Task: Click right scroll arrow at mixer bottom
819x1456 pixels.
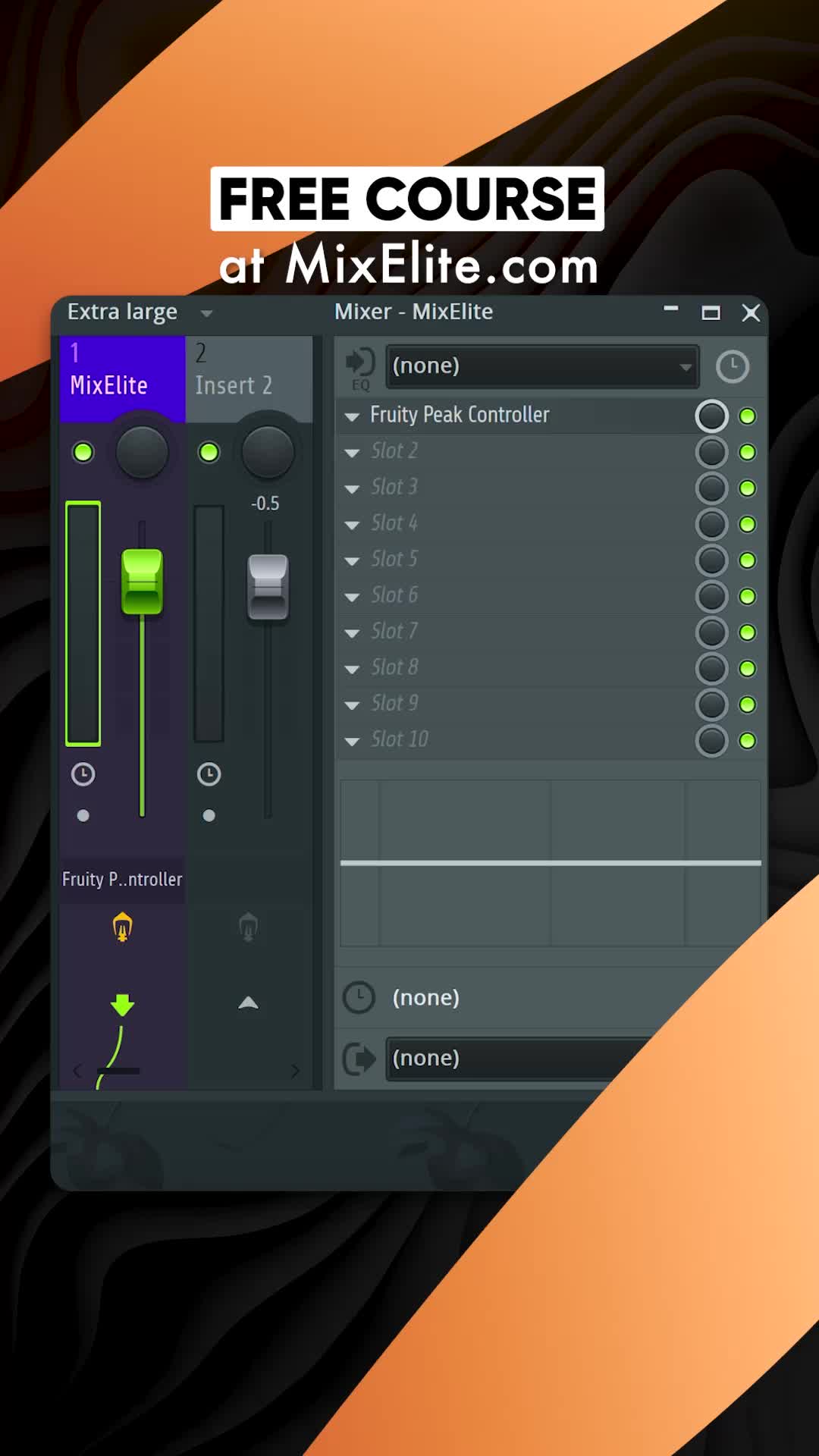Action: [296, 1071]
